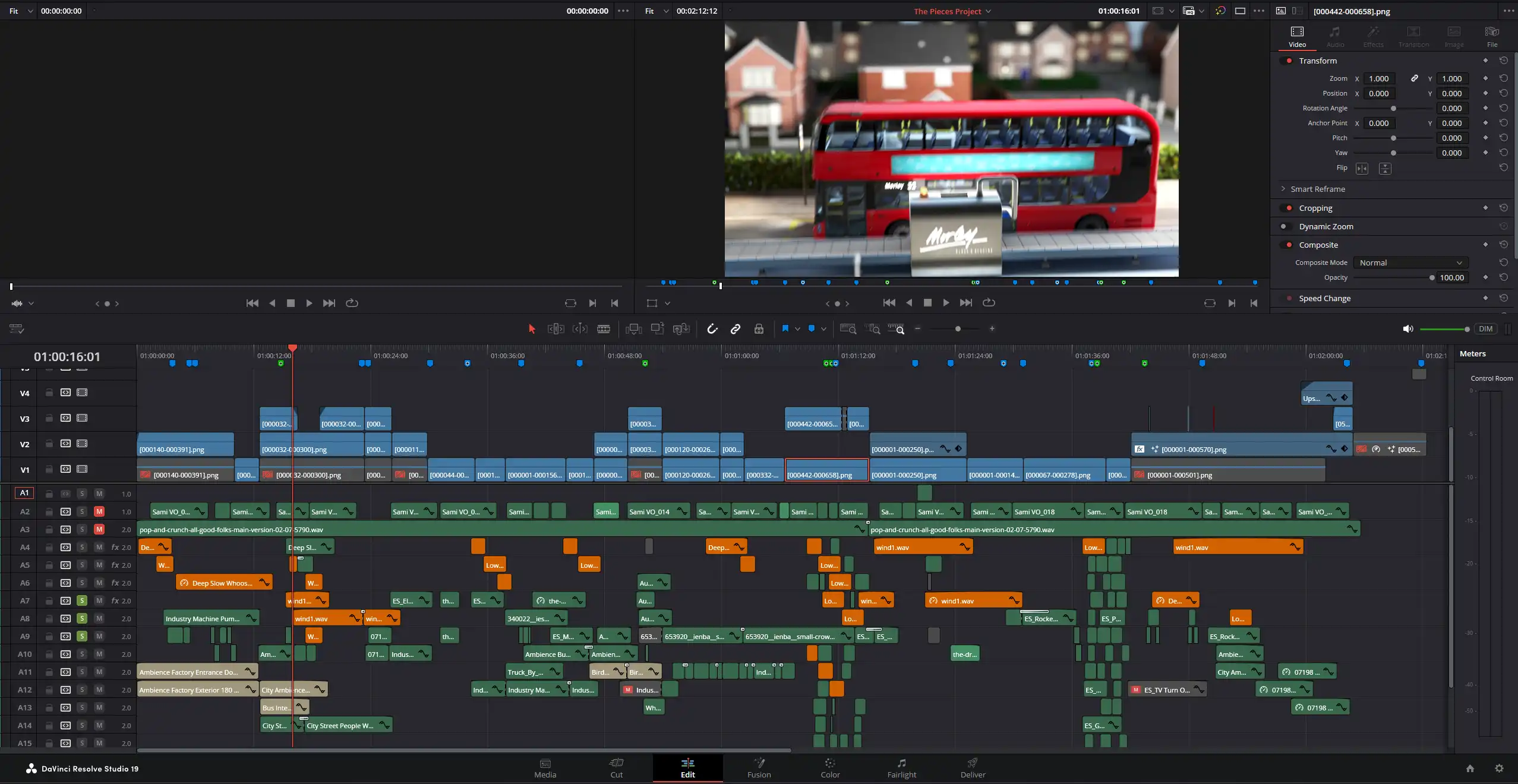This screenshot has height=784, width=1518.
Task: Play the timeline viewer
Action: pos(946,303)
